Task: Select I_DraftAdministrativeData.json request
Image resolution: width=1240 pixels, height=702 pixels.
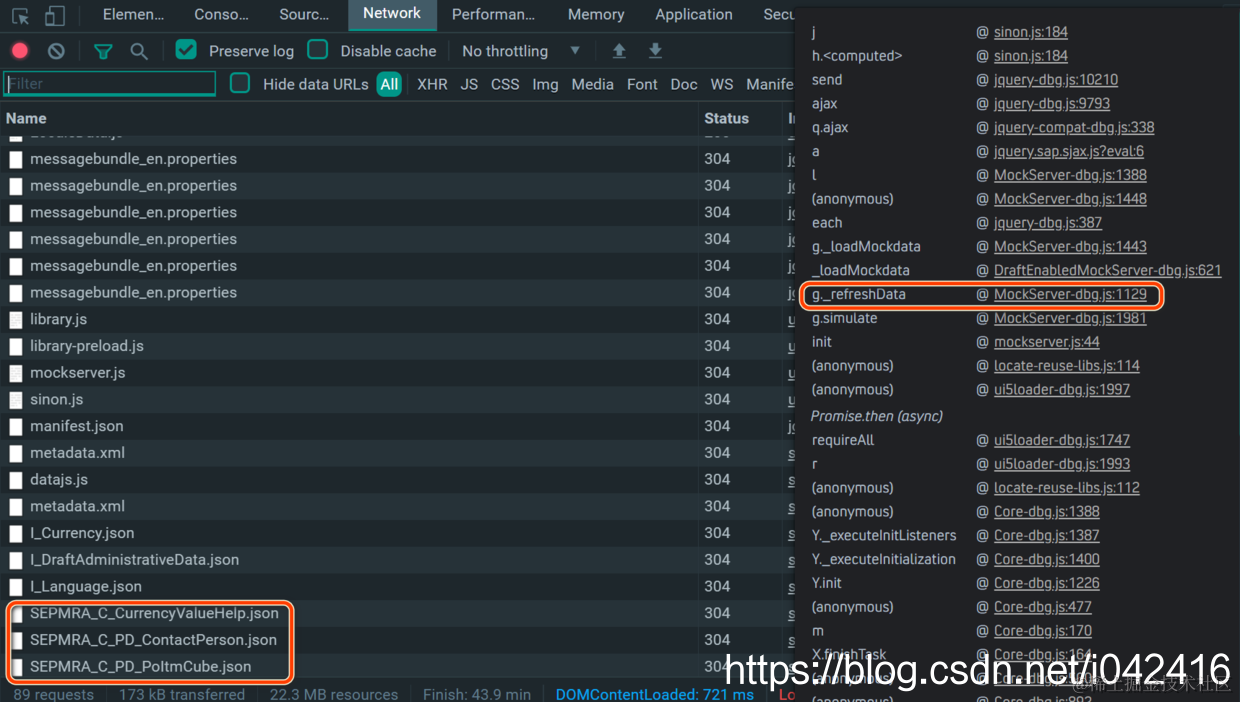Action: pyautogui.click(x=134, y=560)
